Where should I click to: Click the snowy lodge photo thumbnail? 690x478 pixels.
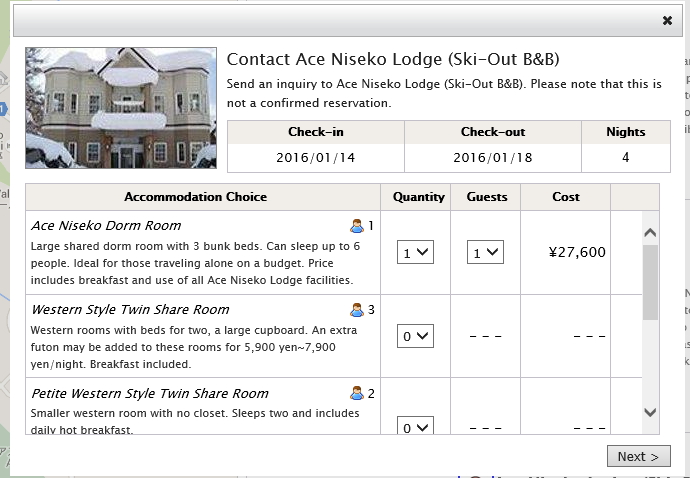click(121, 108)
